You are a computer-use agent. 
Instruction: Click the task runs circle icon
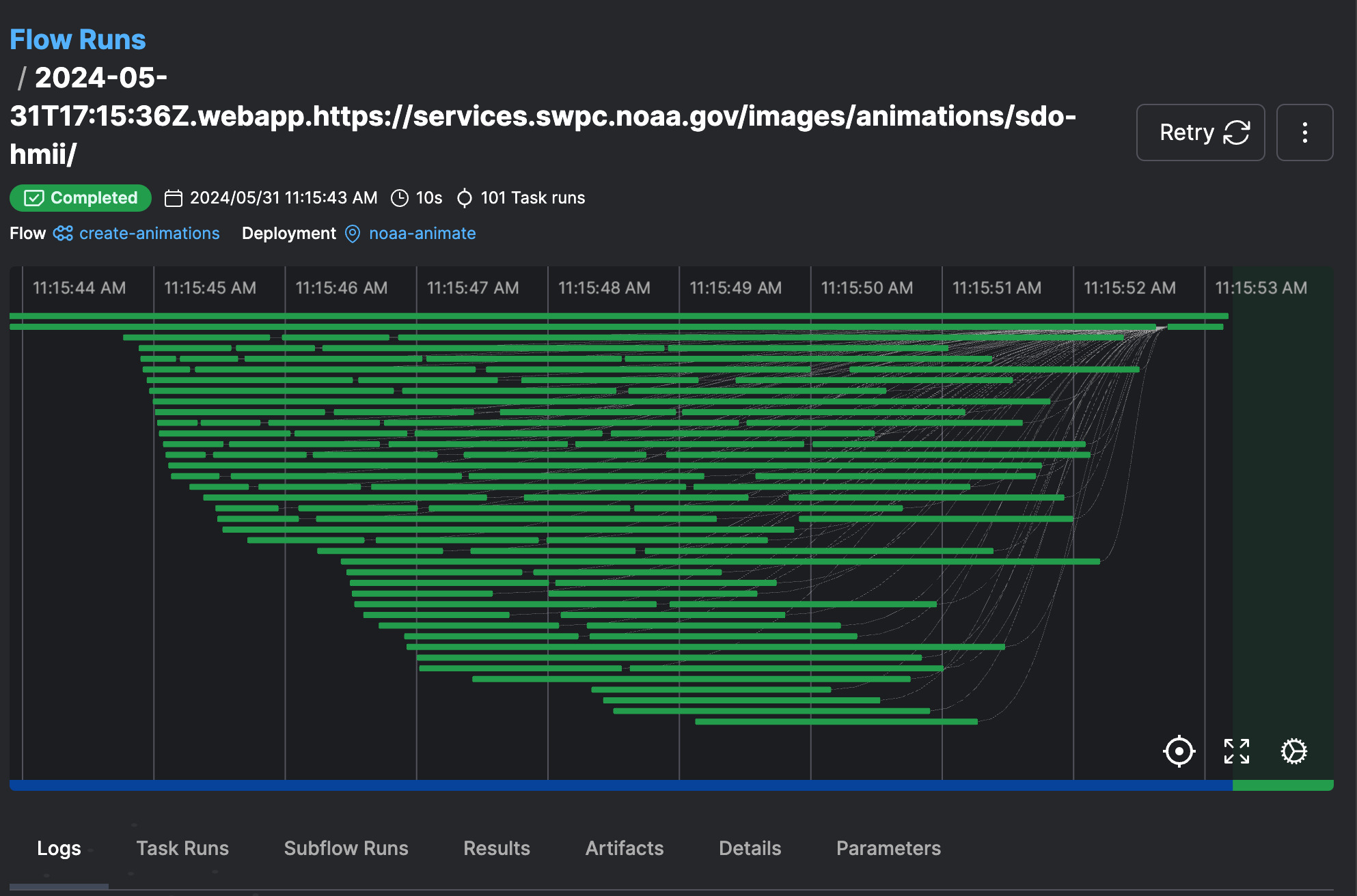click(465, 198)
